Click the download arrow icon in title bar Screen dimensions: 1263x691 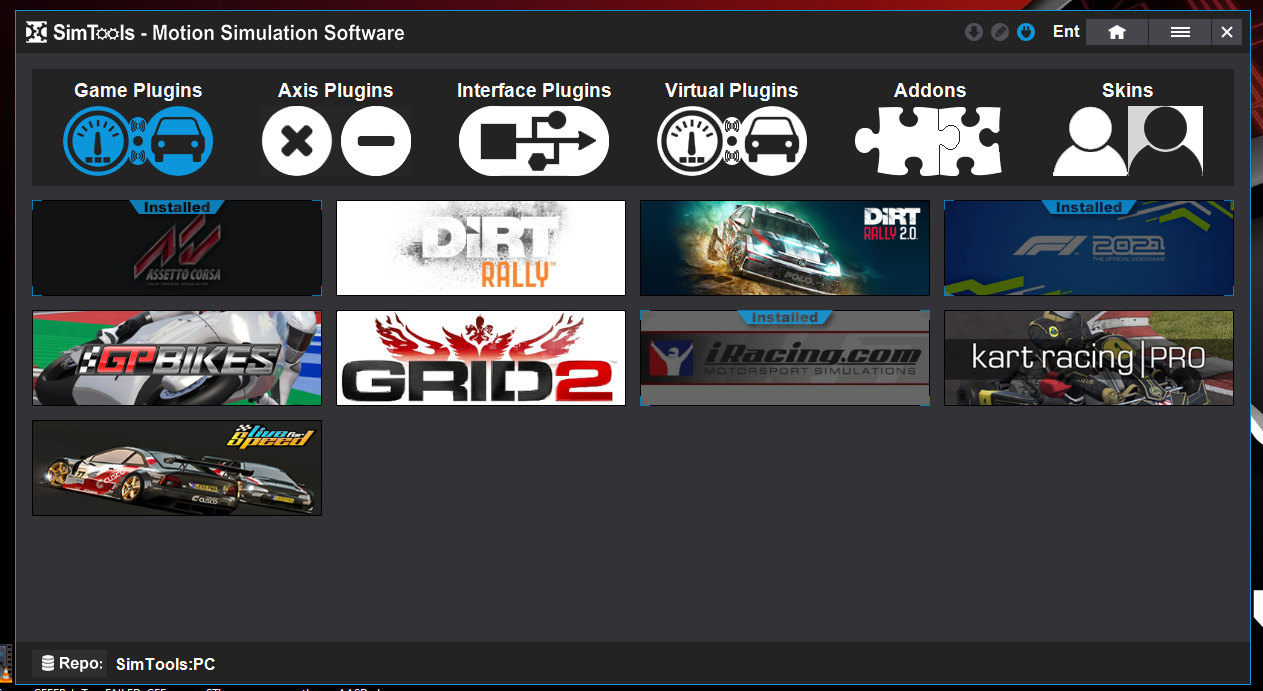973,32
